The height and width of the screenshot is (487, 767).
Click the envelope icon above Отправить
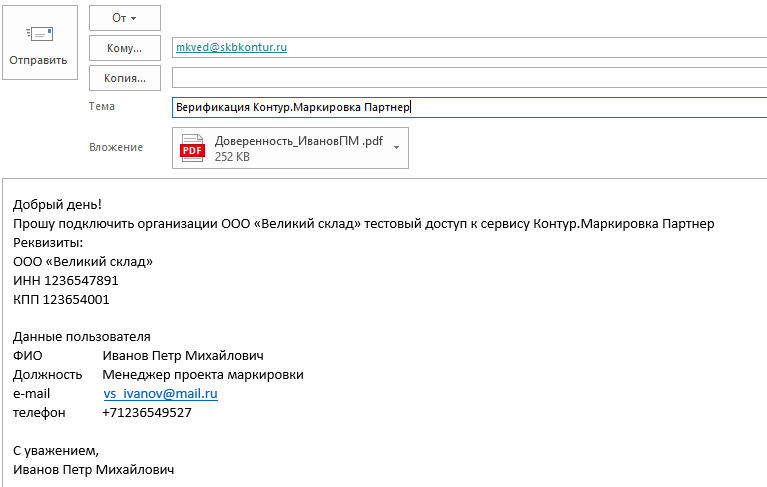39,34
